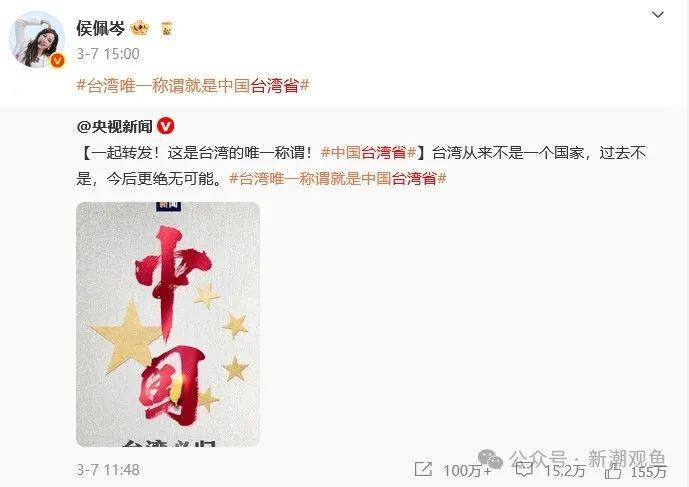This screenshot has width=689, height=487.
Task: Click the 3-7 15:00 post timestamp
Action: coord(108,54)
